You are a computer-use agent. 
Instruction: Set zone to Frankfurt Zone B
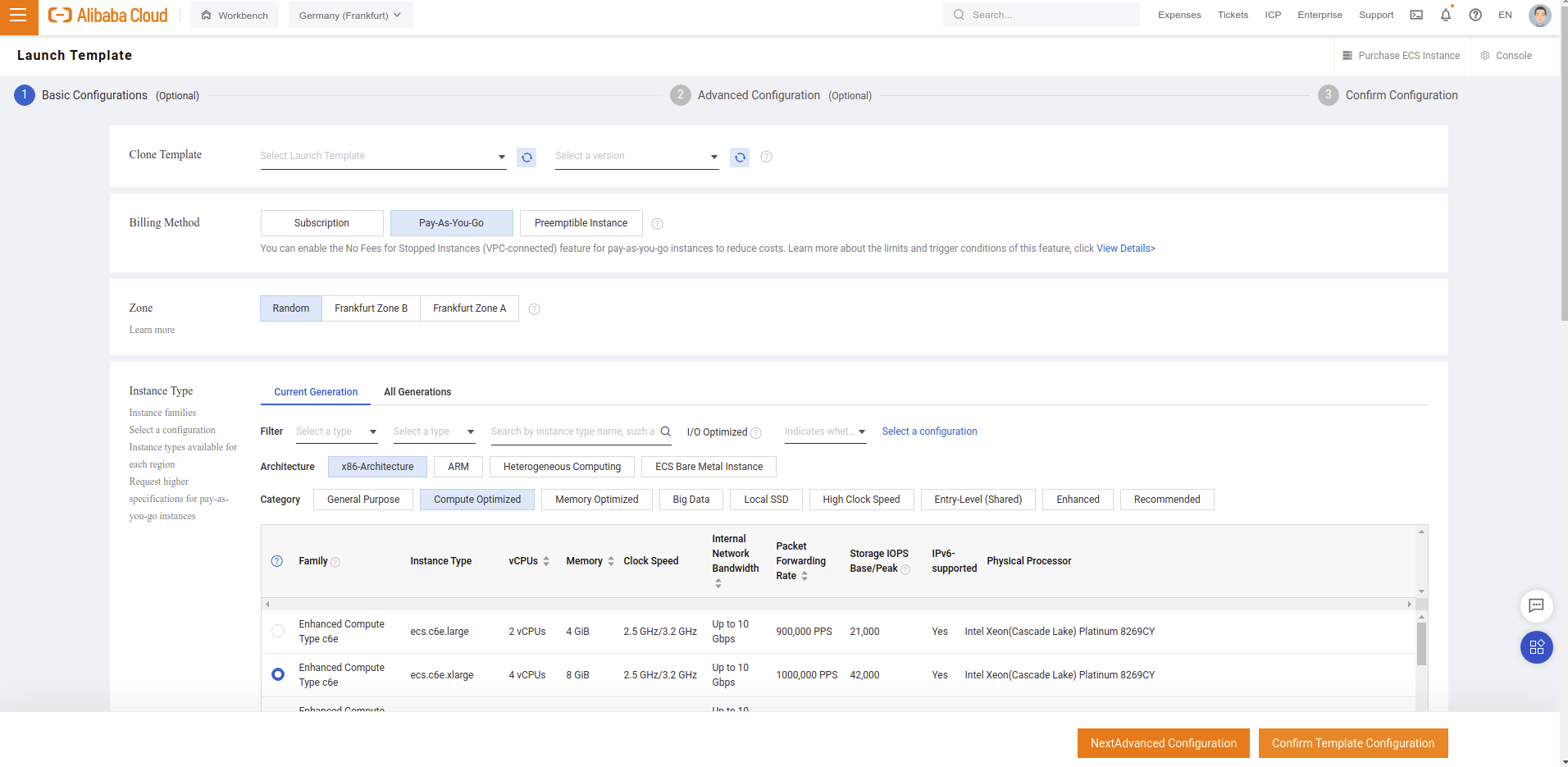pos(371,308)
